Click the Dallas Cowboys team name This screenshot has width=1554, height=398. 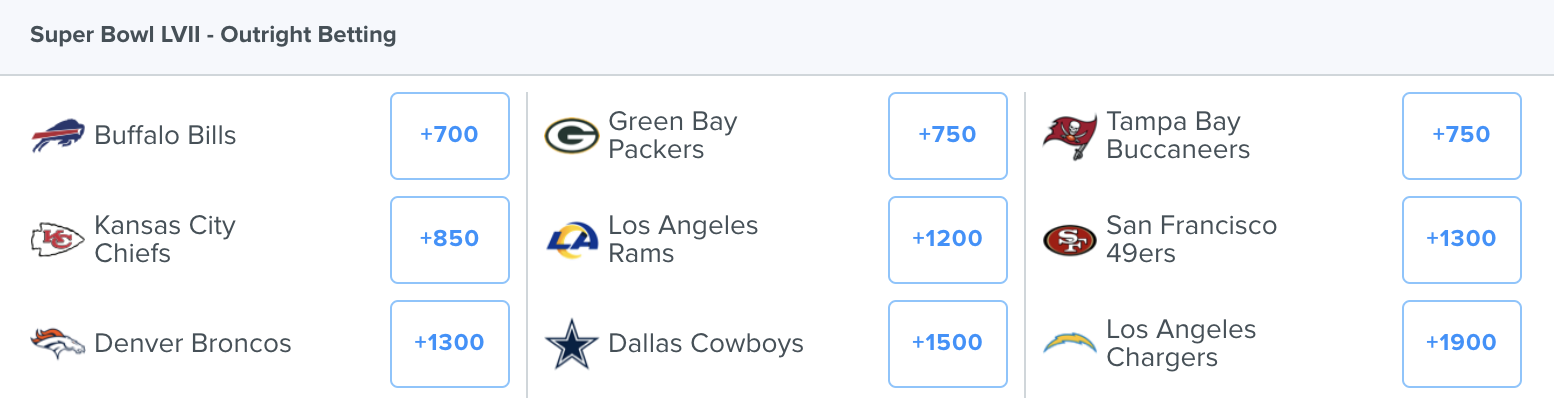[x=706, y=344]
